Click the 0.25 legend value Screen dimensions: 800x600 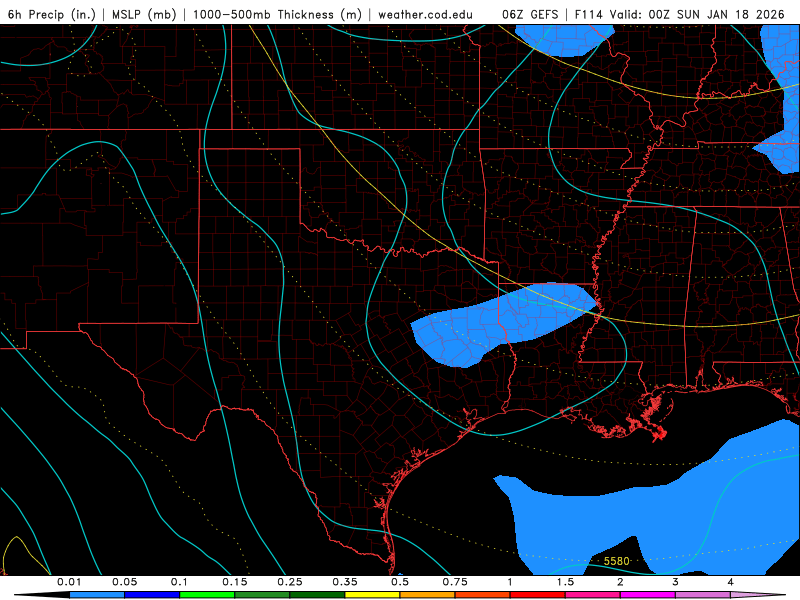pyautogui.click(x=290, y=582)
